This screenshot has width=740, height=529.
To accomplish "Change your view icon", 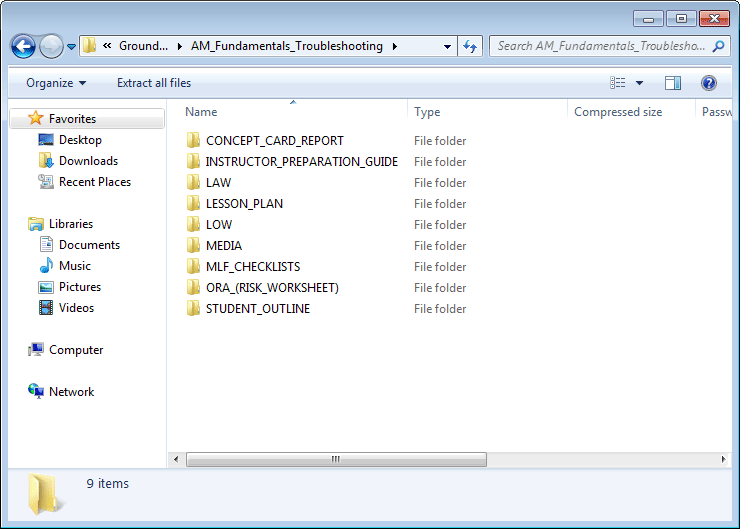I will 617,83.
